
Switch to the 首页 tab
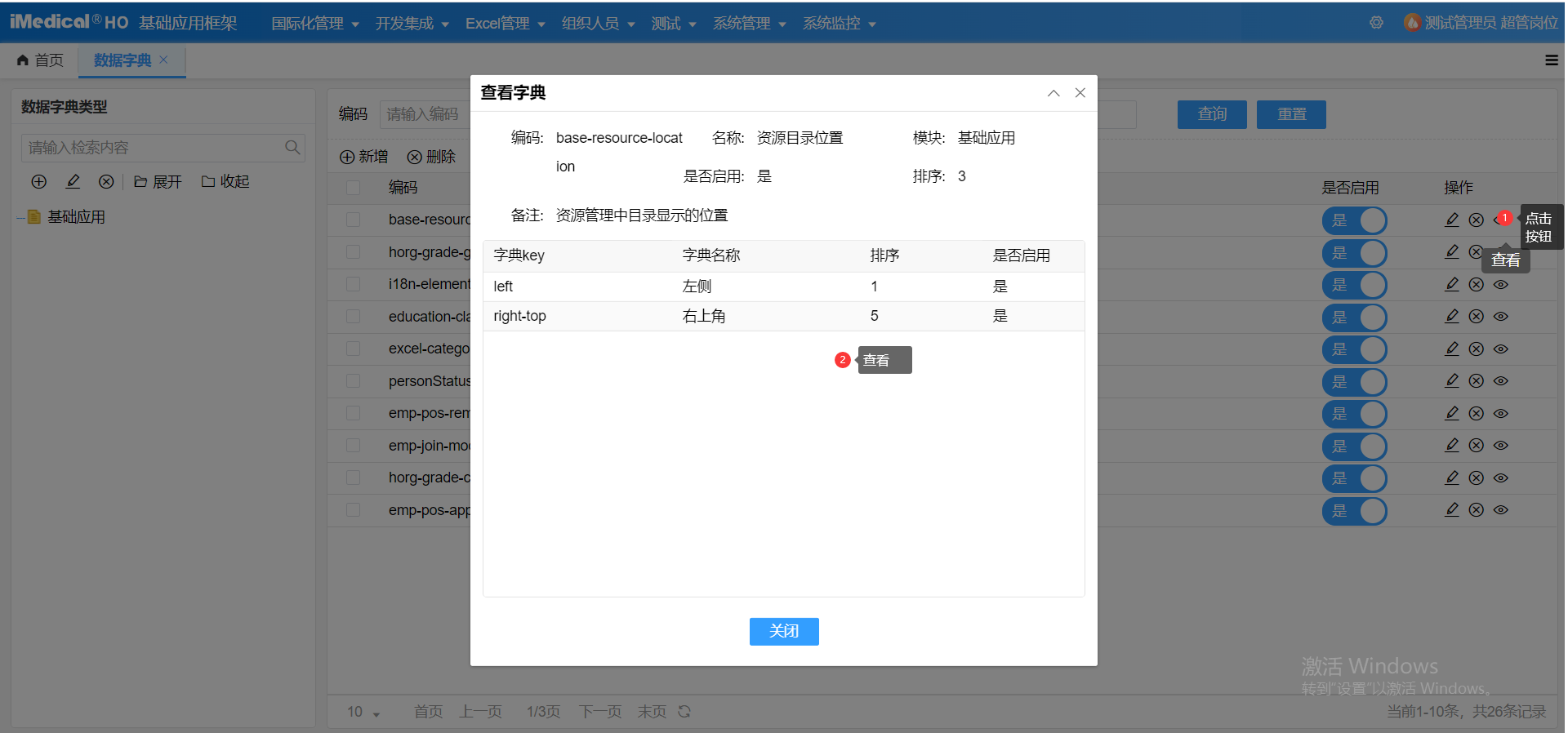tap(40, 60)
